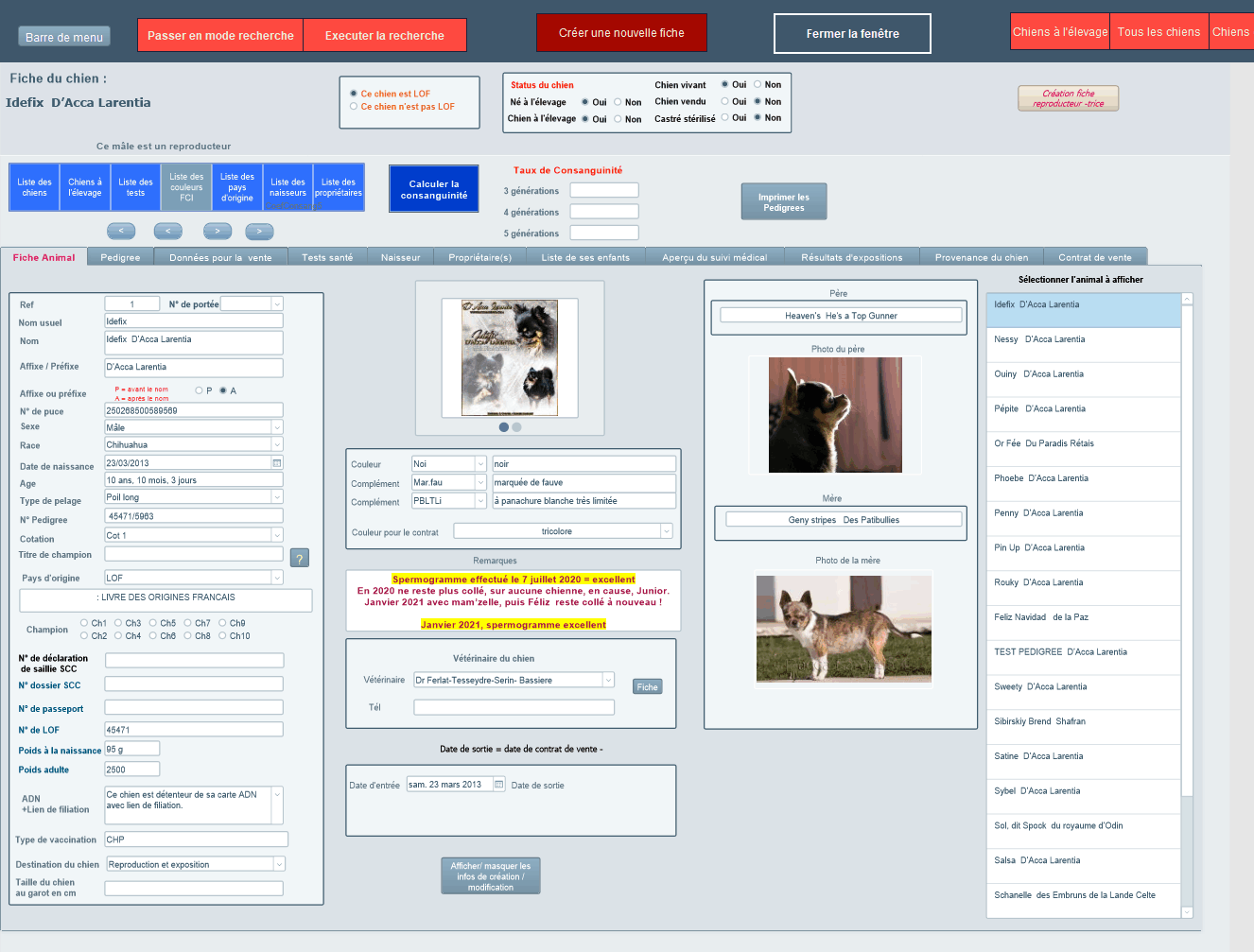
Task: Open the Liste des couleurs FCI
Action: click(x=185, y=186)
